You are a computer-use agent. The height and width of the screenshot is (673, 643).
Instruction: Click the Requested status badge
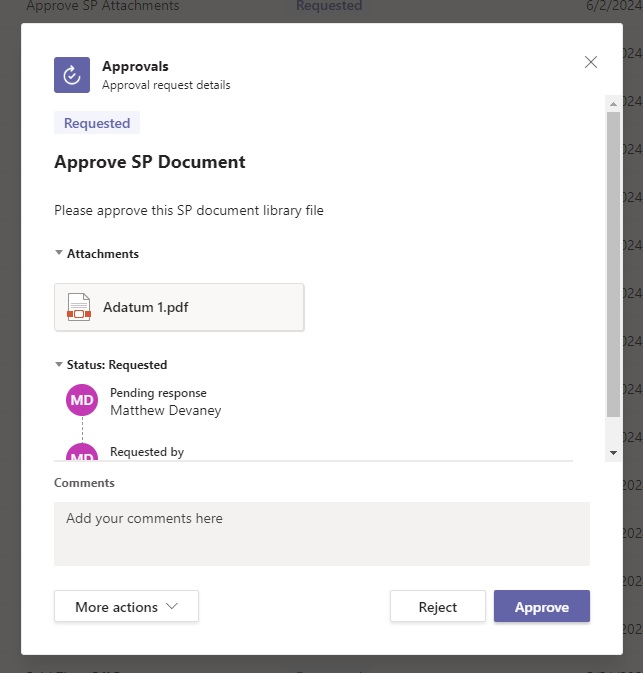pyautogui.click(x=97, y=123)
